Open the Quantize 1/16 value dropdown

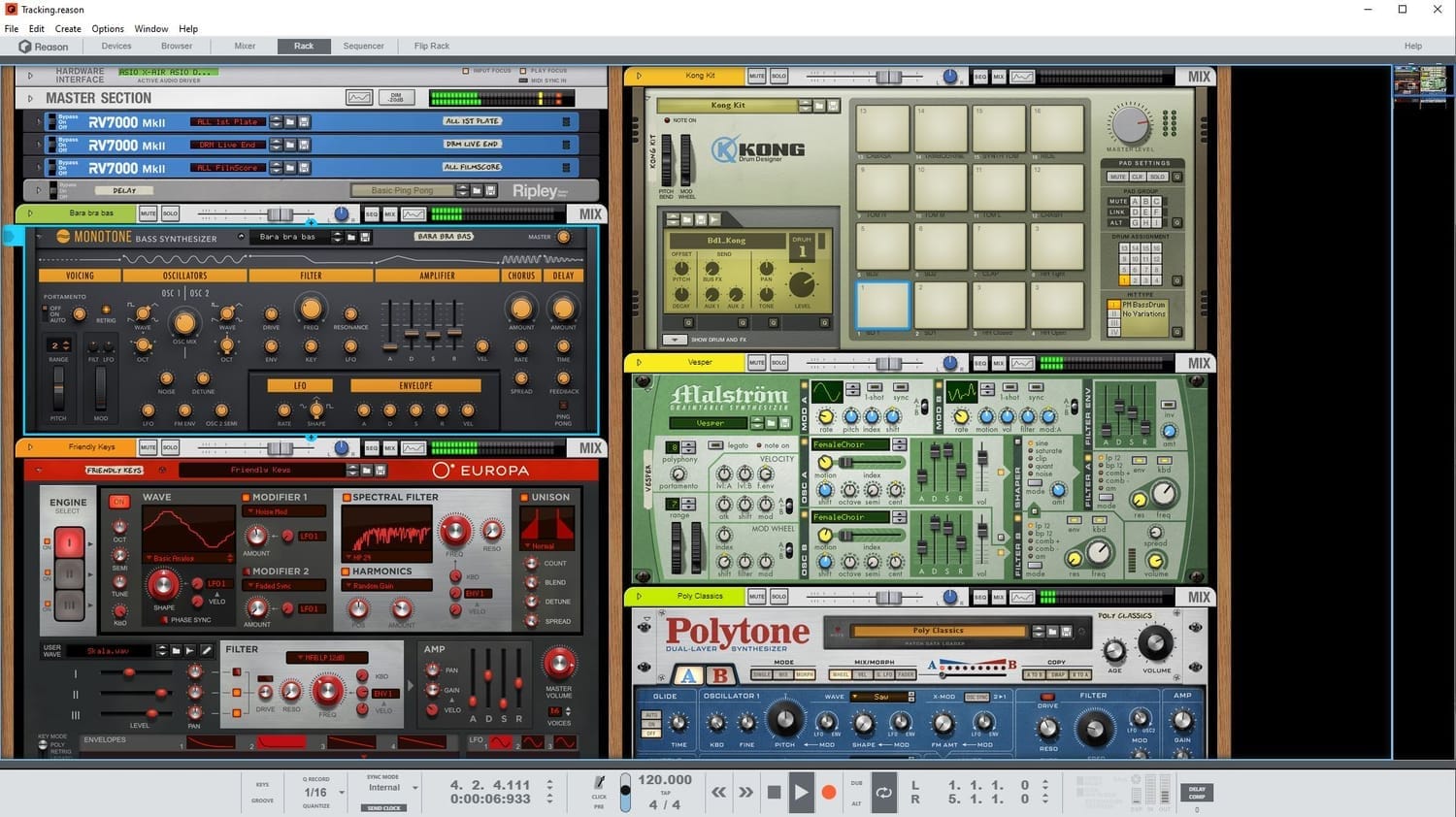tap(342, 793)
